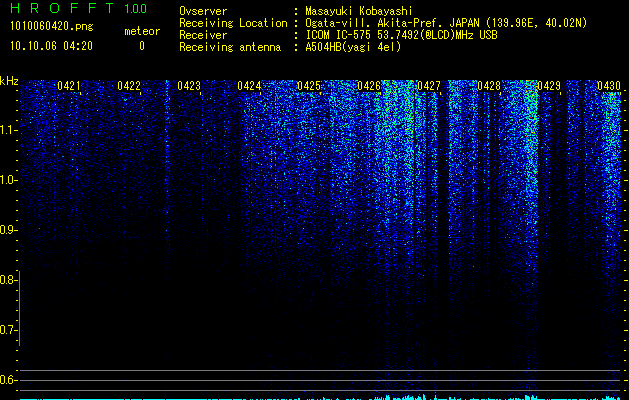The image size is (629, 400).
Task: Click the 1.0 kHz axis label
Action: tap(8, 180)
